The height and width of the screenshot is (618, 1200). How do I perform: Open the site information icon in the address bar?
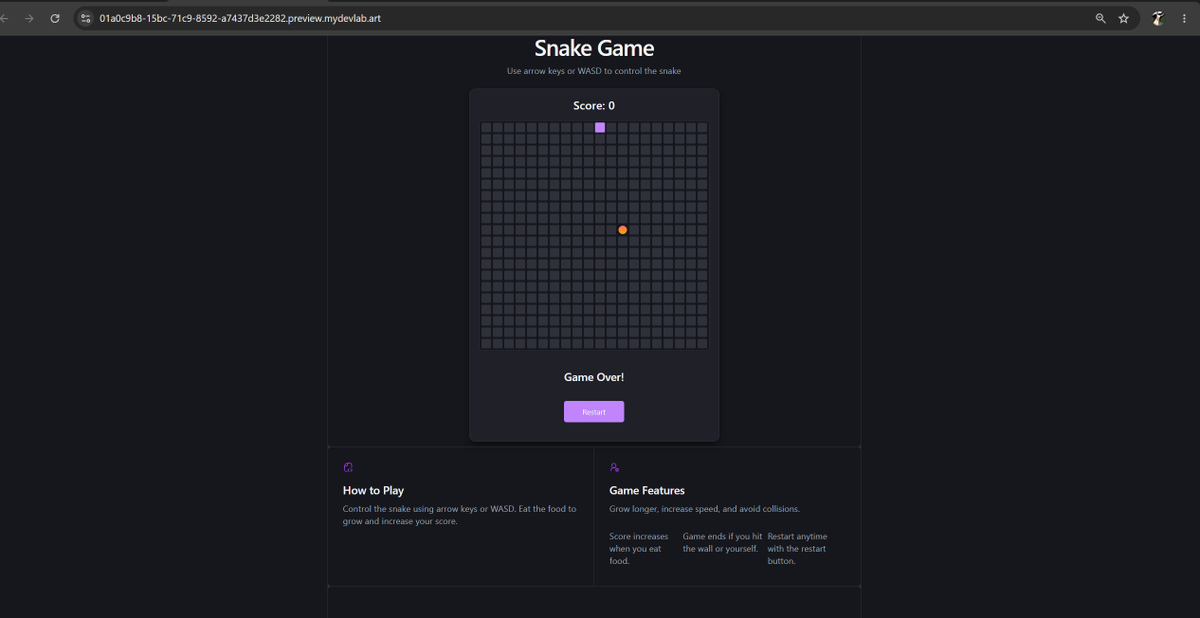tap(86, 18)
